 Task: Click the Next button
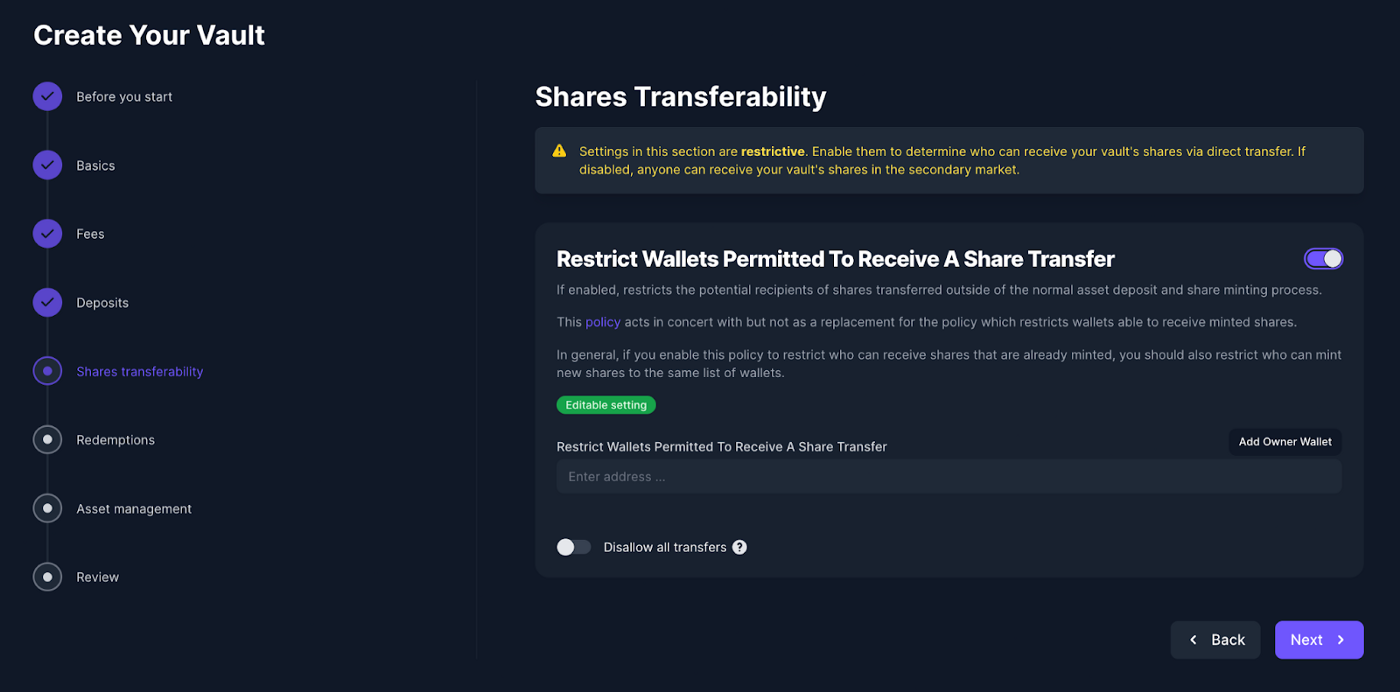click(x=1318, y=640)
